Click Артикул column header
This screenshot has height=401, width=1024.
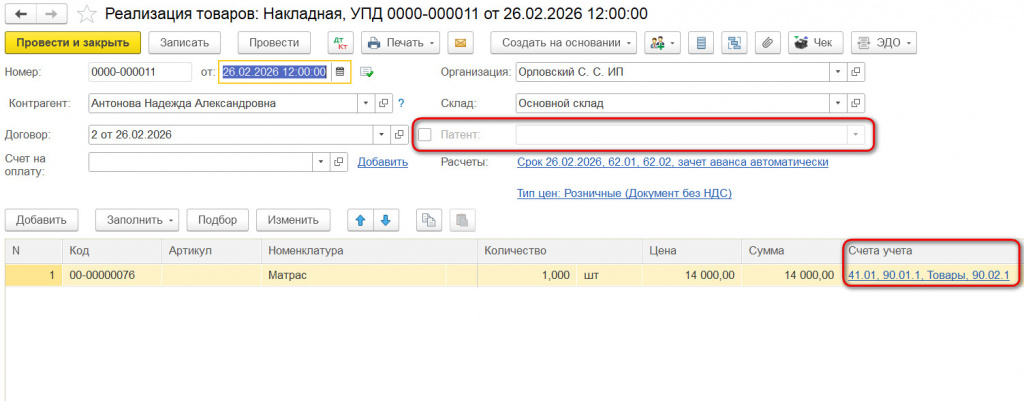[211, 251]
